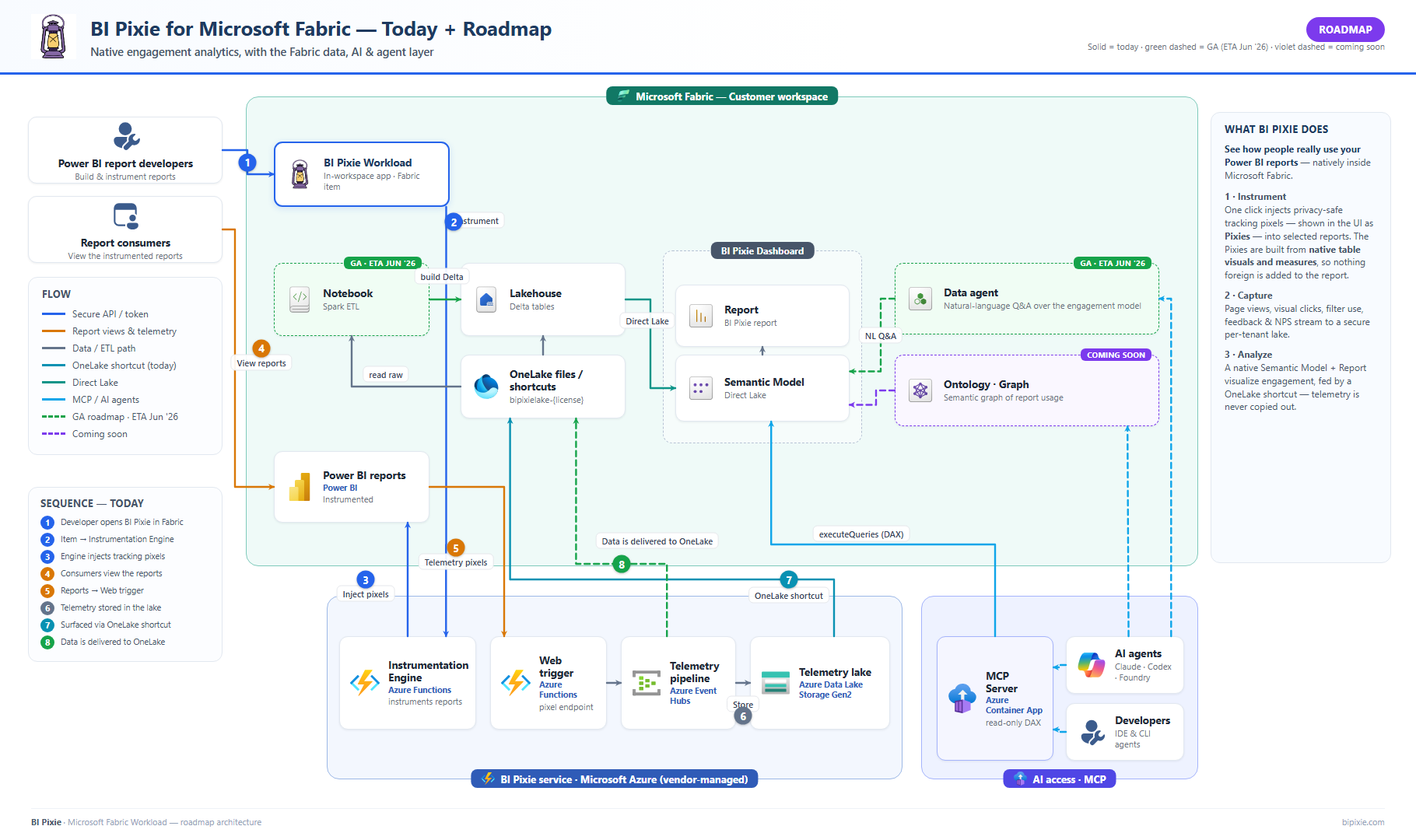Viewport: 1416px width, 840px height.
Task: Click the Power BI report developers person icon
Action: [126, 136]
